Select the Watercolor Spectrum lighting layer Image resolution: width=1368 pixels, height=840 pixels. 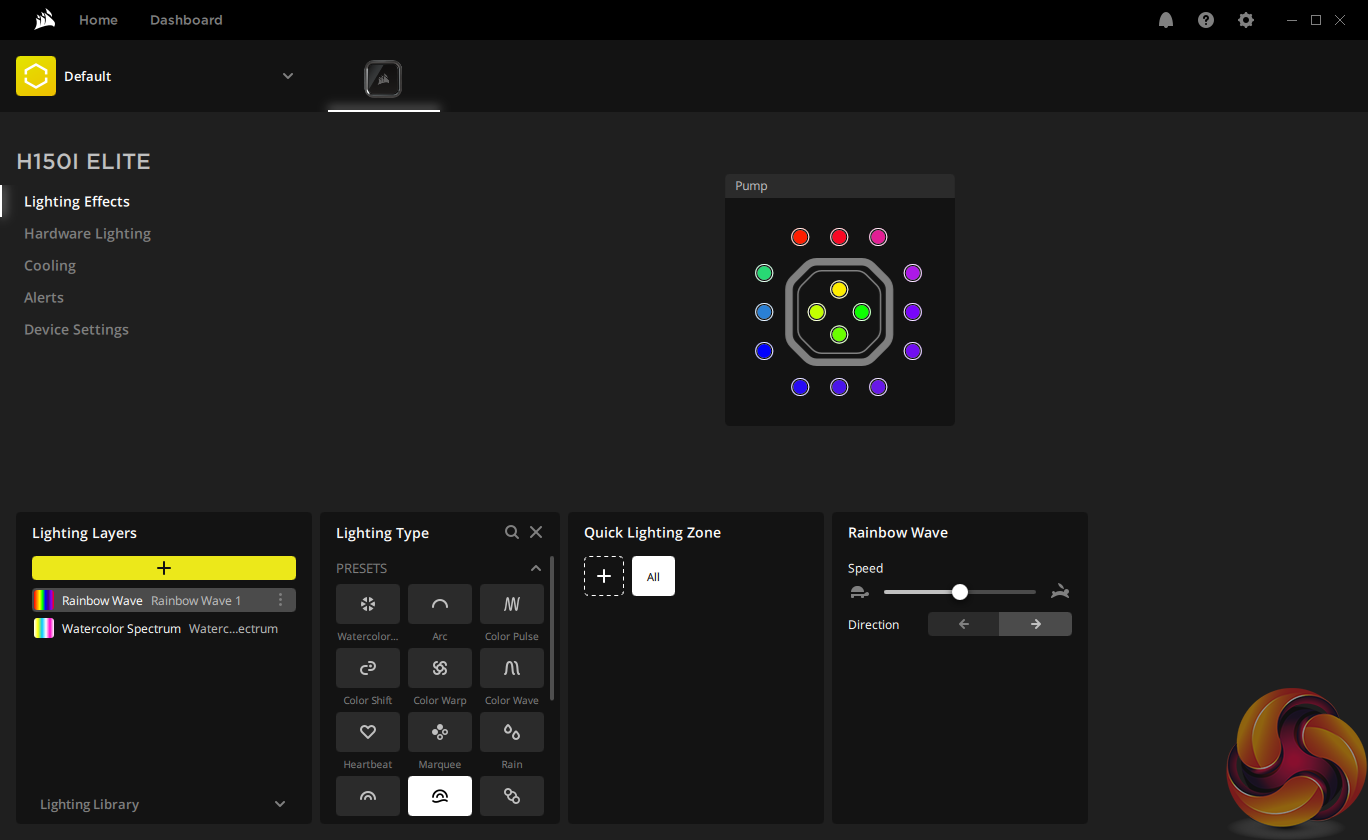[x=164, y=629]
